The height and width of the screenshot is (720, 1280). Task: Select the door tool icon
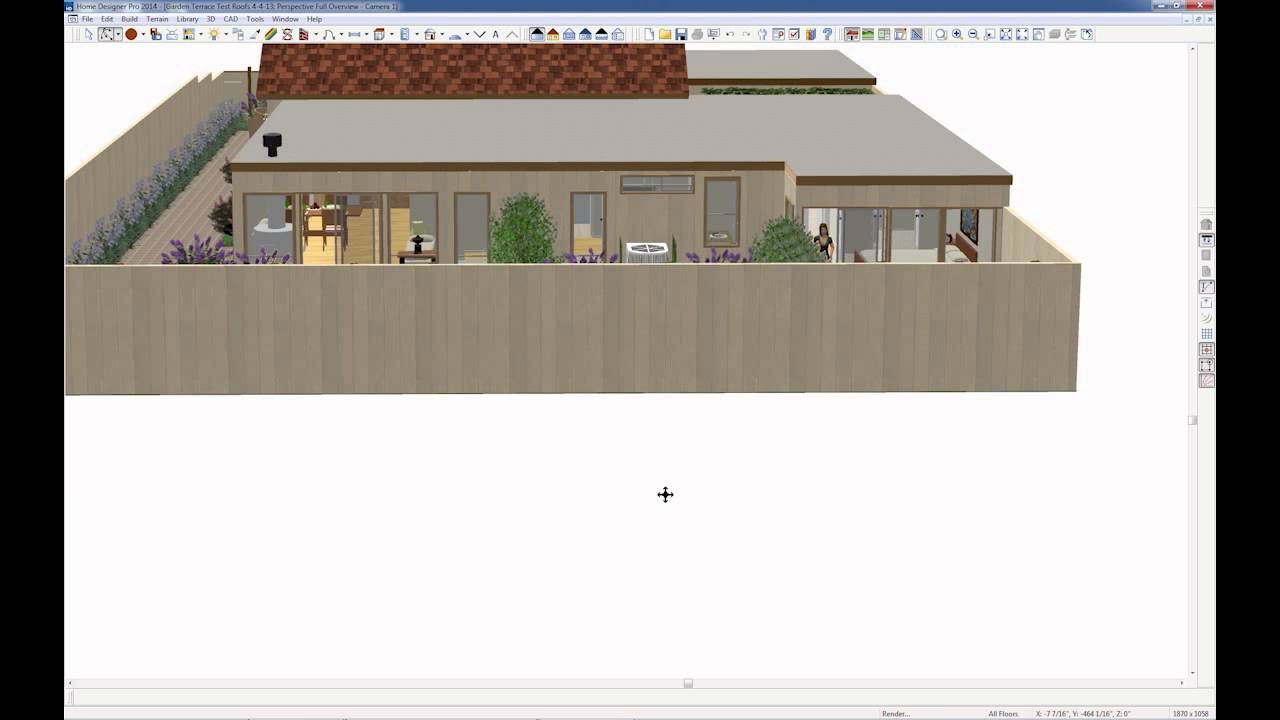[404, 34]
